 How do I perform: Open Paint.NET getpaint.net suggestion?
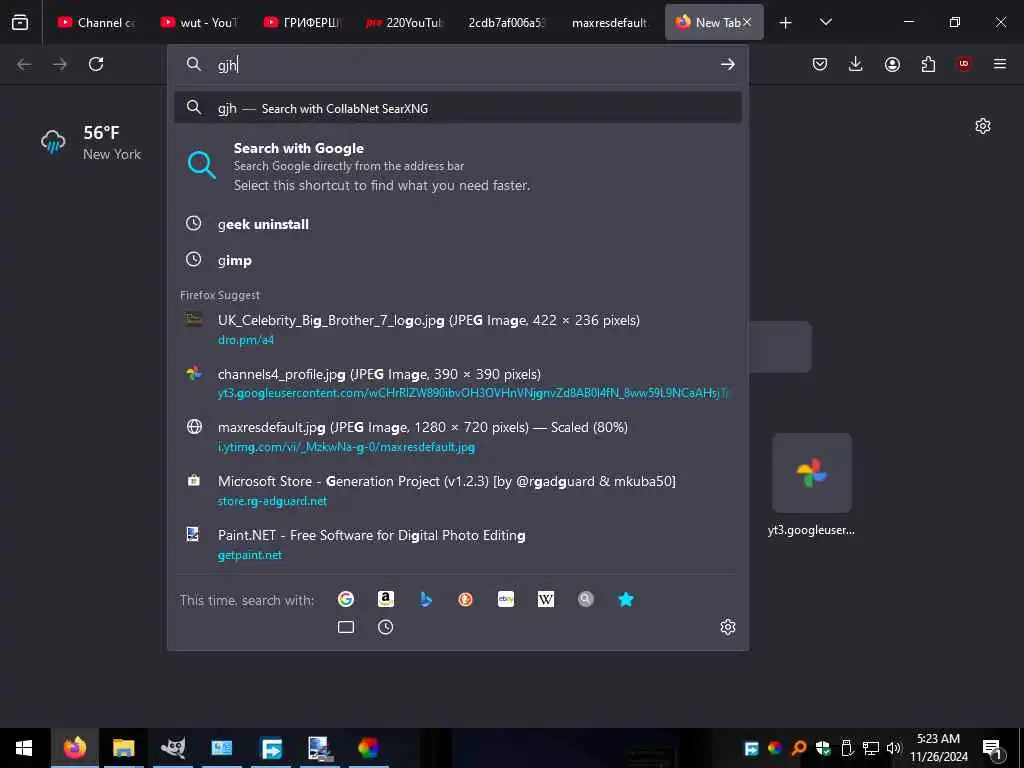tap(458, 544)
